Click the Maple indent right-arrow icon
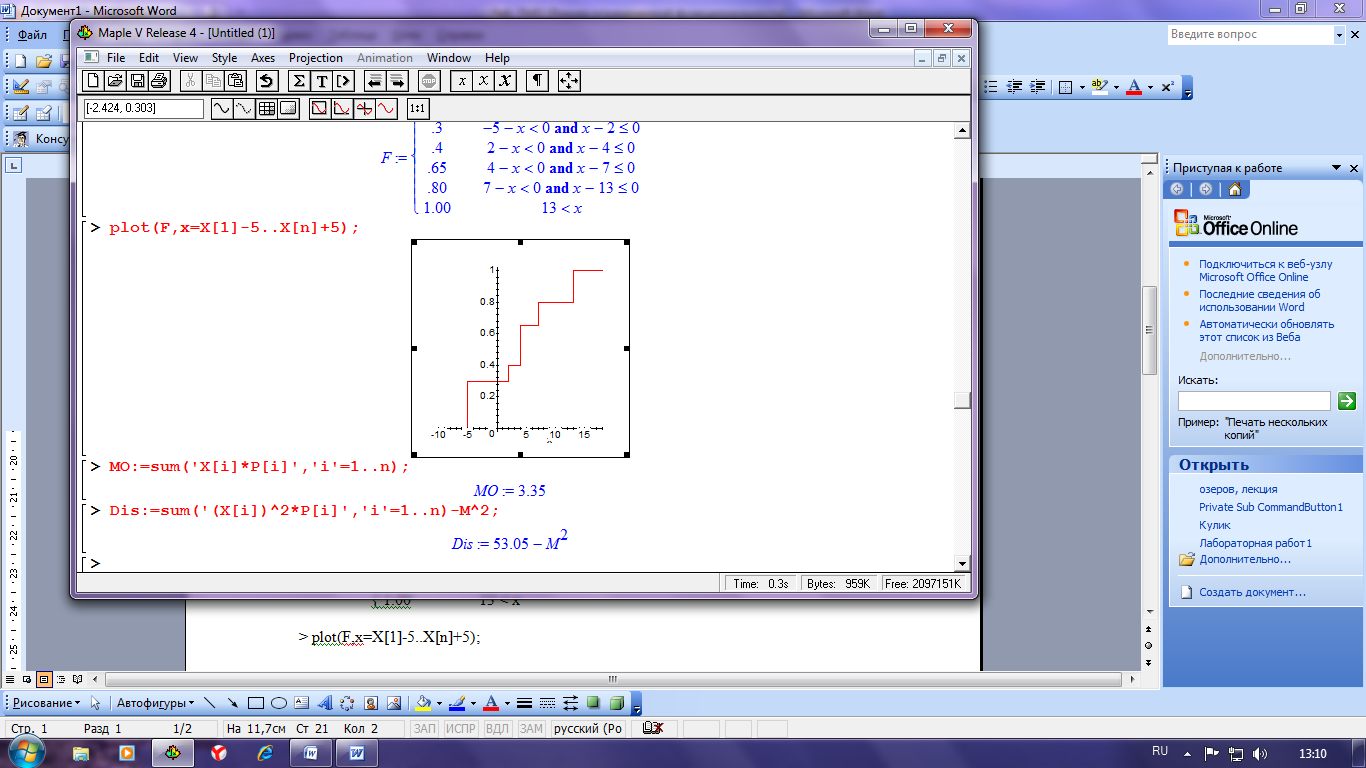Viewport: 1366px width, 768px height. (397, 81)
